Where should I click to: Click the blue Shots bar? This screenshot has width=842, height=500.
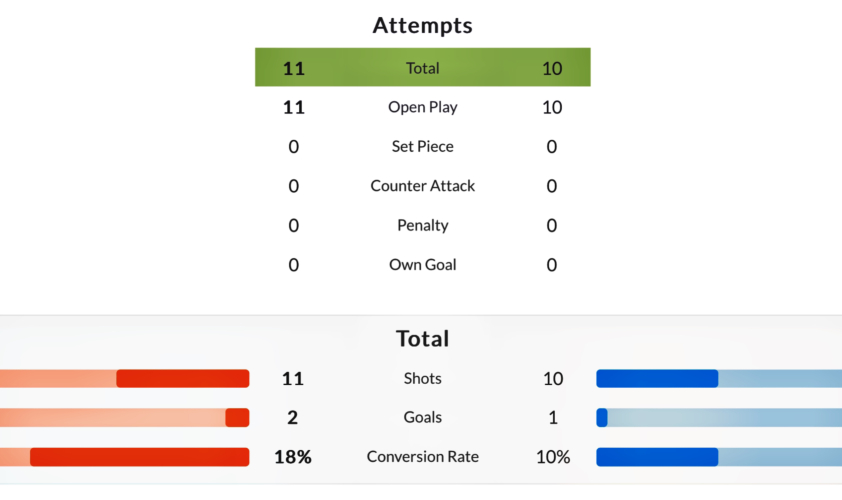pyautogui.click(x=657, y=378)
